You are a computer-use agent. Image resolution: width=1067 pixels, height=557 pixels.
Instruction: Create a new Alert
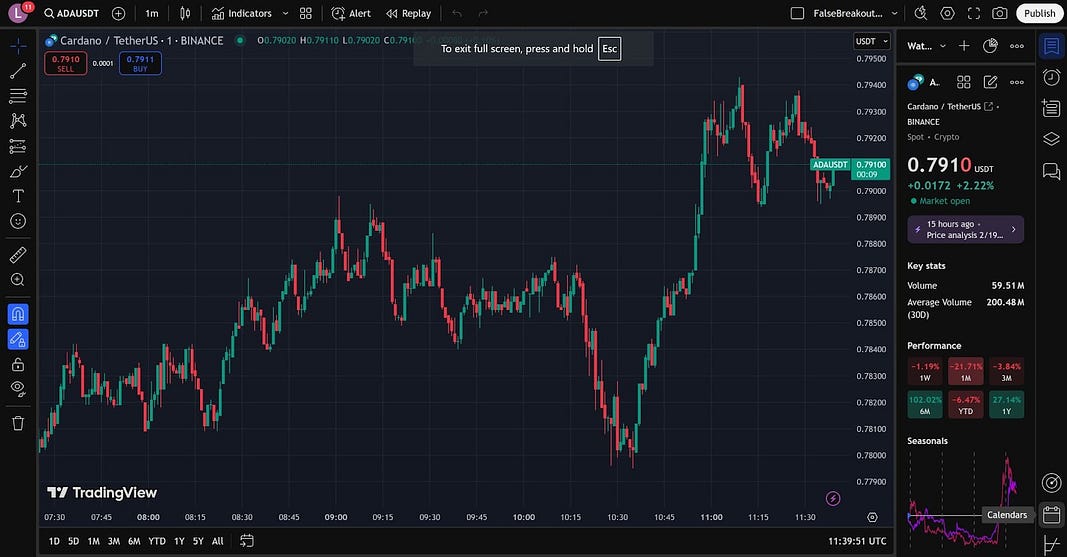point(351,14)
